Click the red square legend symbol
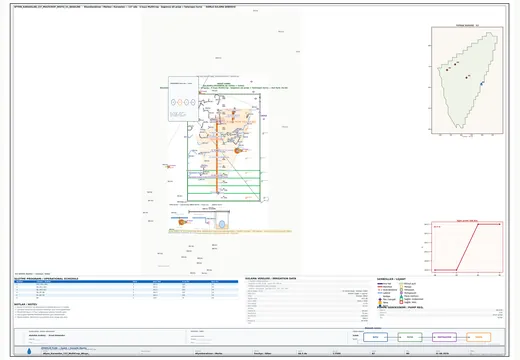The image size is (520, 360). [x=401, y=302]
